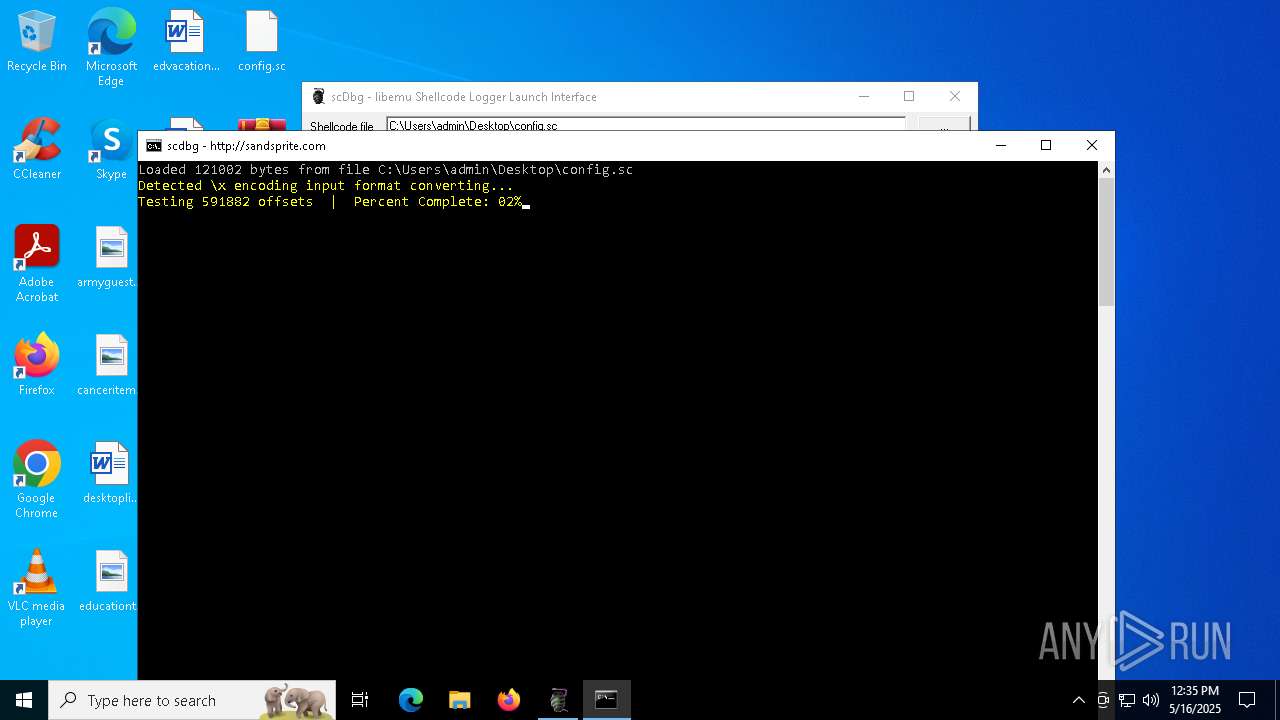
Task: Minimize the scDbg Launch Interface window
Action: coord(864,97)
